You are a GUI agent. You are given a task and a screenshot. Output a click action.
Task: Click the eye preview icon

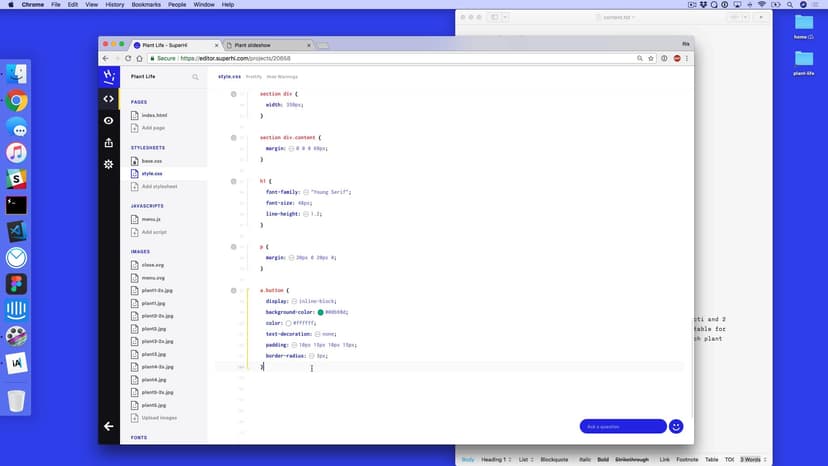tap(109, 120)
